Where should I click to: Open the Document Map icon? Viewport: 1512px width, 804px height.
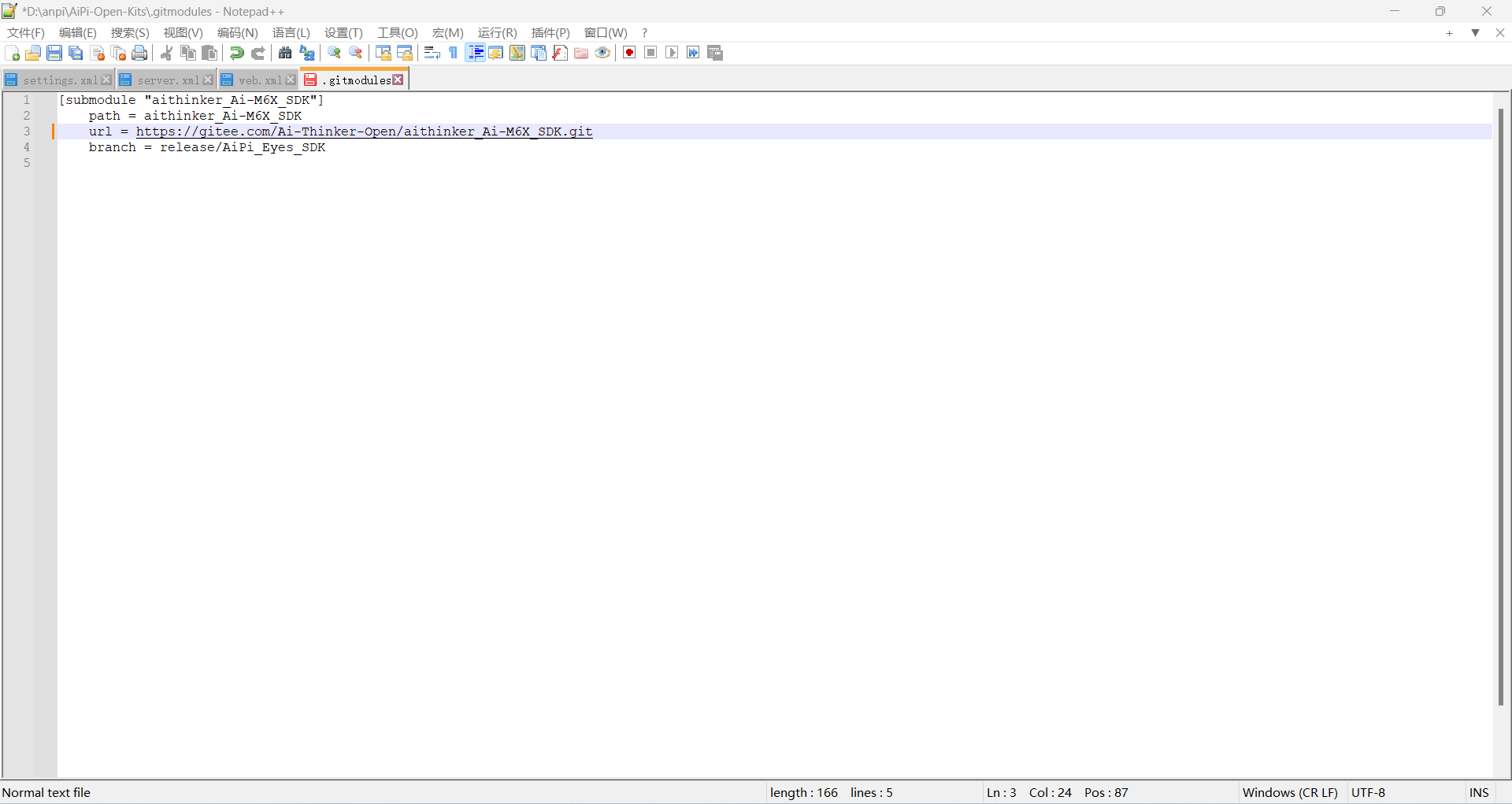[x=517, y=53]
